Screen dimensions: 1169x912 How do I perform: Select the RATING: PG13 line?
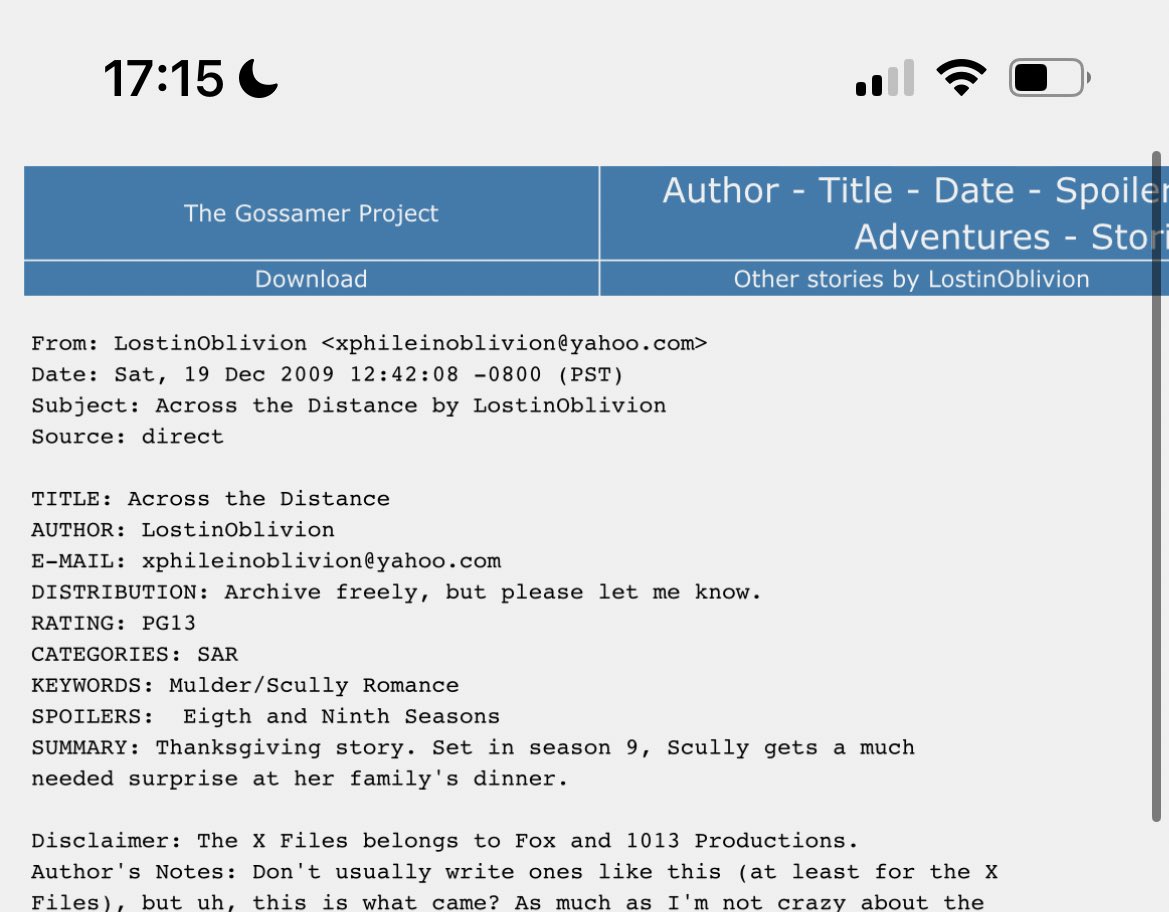point(113,623)
